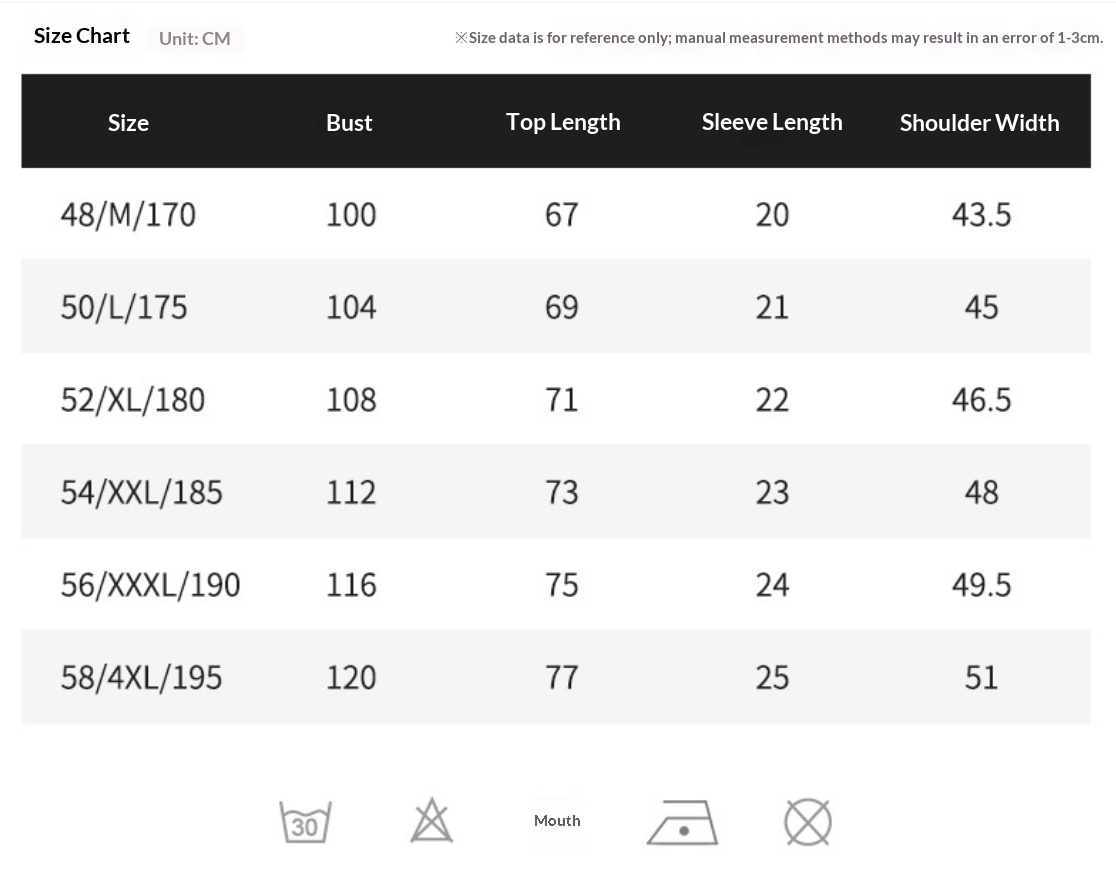Click the wash at 30 degrees icon
The image size is (1116, 887).
(305, 822)
